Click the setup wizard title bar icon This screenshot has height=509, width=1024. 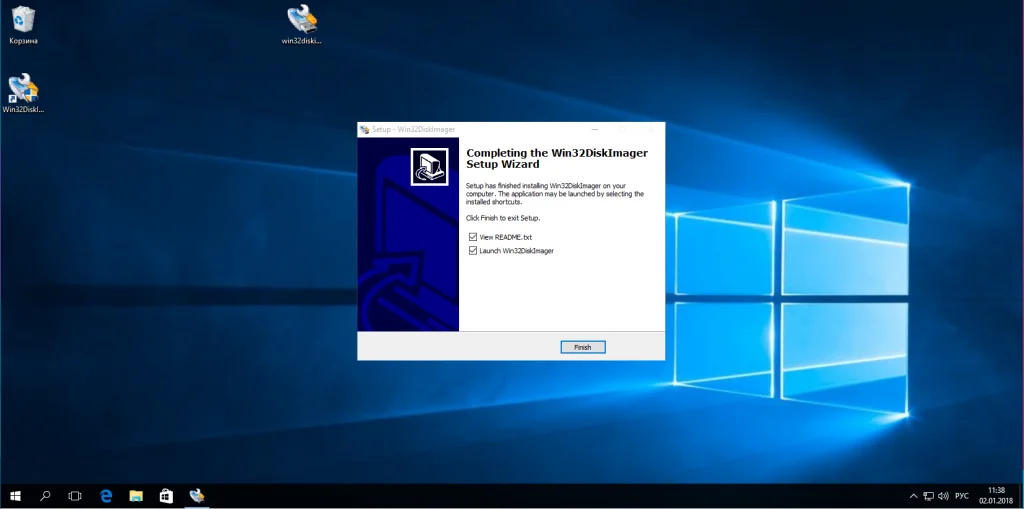click(364, 129)
